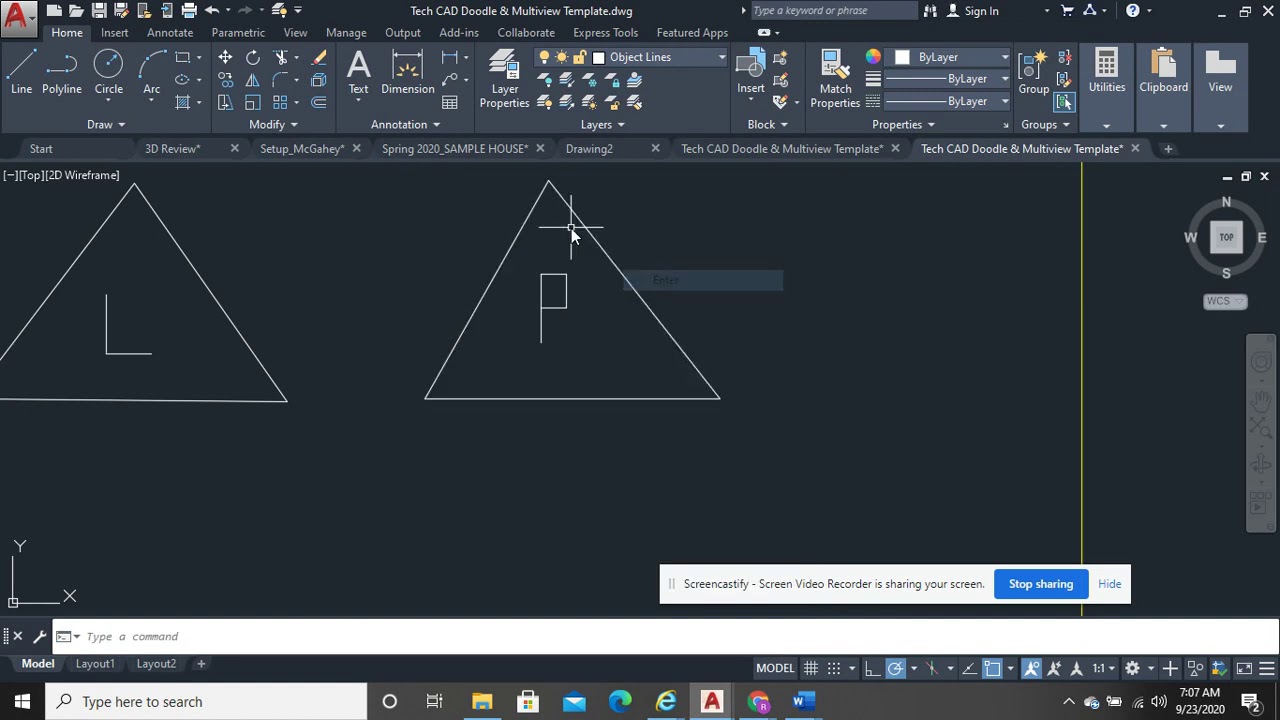Select the Rotate tool
Screen dimensions: 1280x720
pos(253,58)
